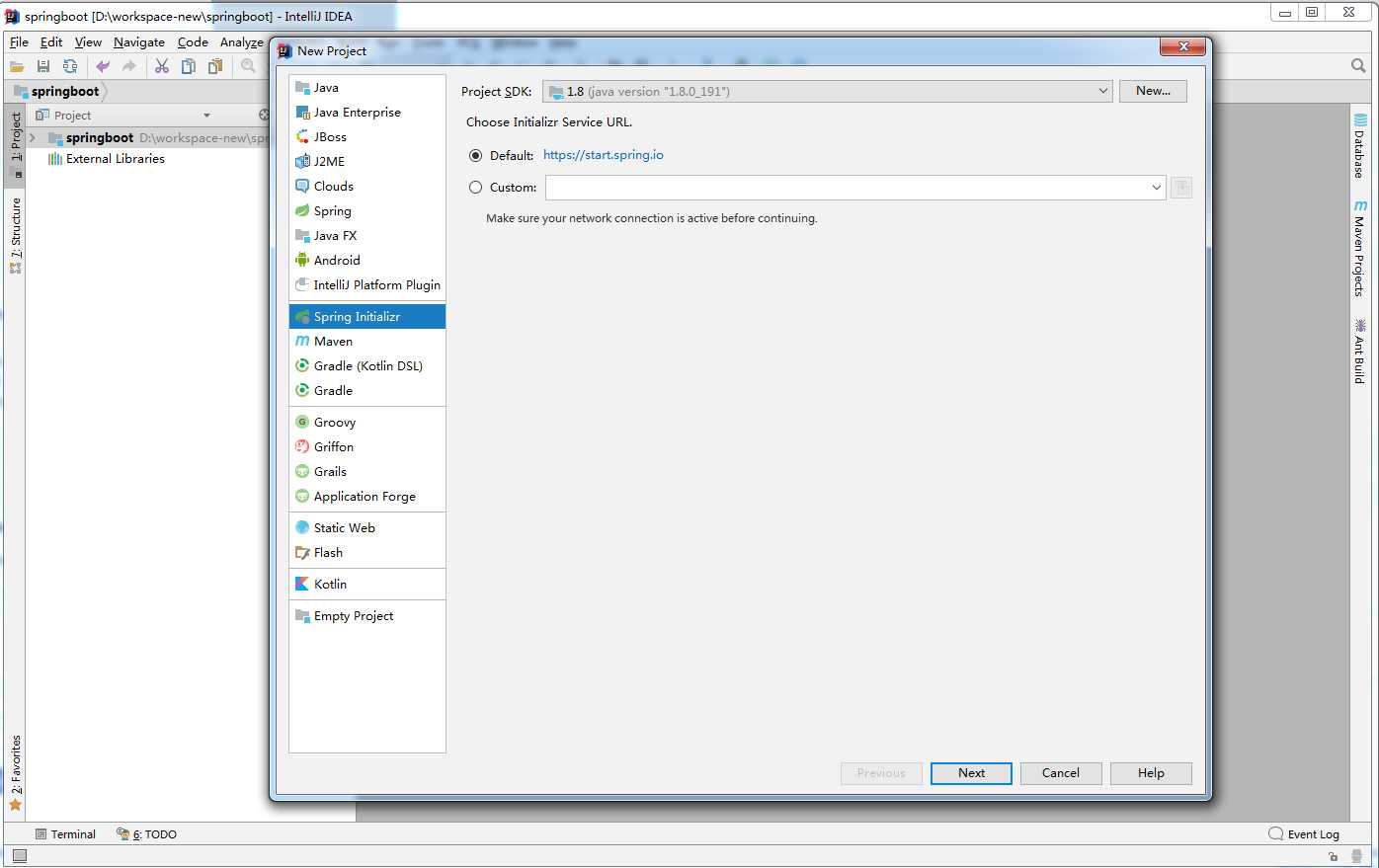Image resolution: width=1379 pixels, height=868 pixels.
Task: Click the Cut scissors icon
Action: (x=162, y=66)
